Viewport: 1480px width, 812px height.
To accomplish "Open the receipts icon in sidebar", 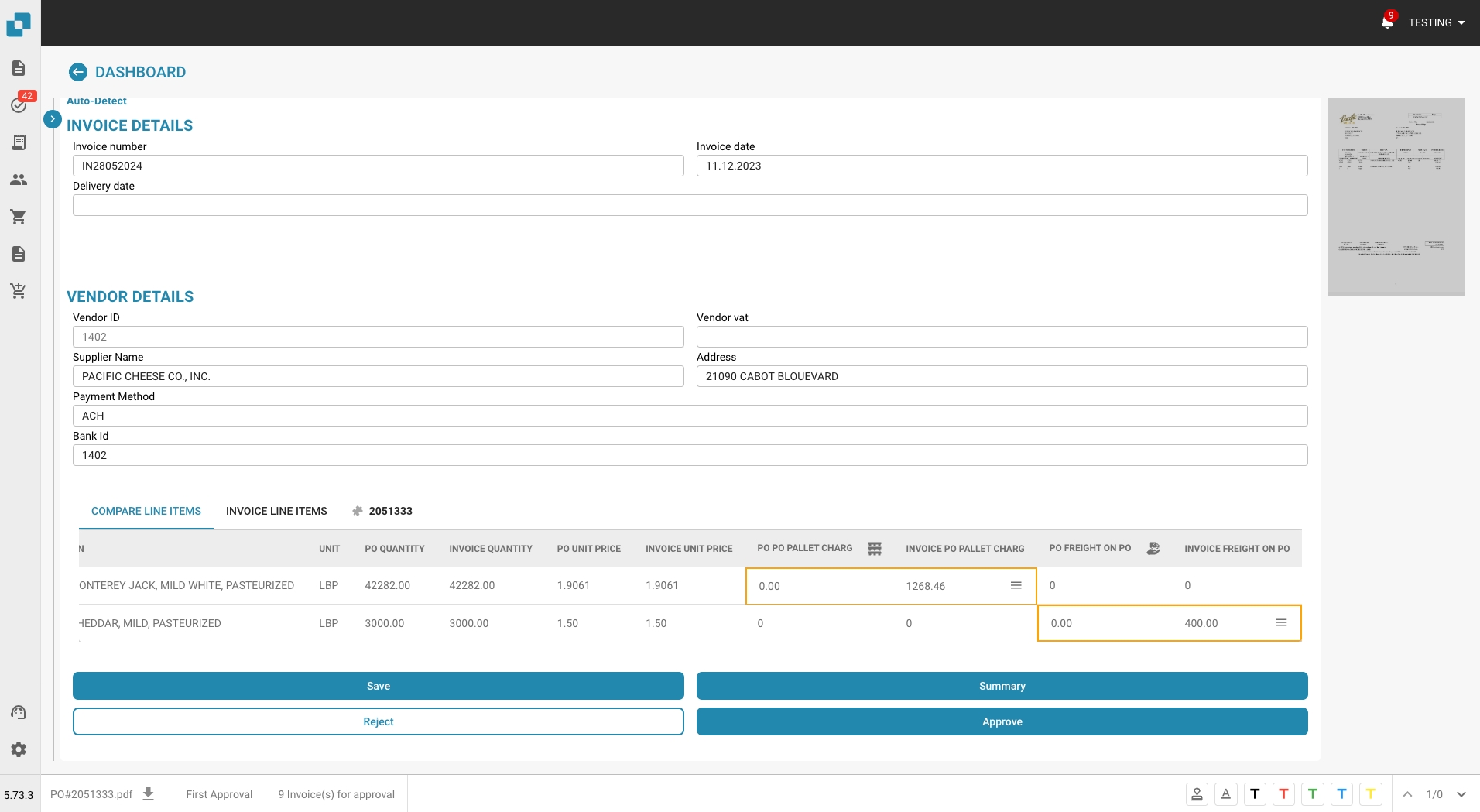I will click(19, 142).
